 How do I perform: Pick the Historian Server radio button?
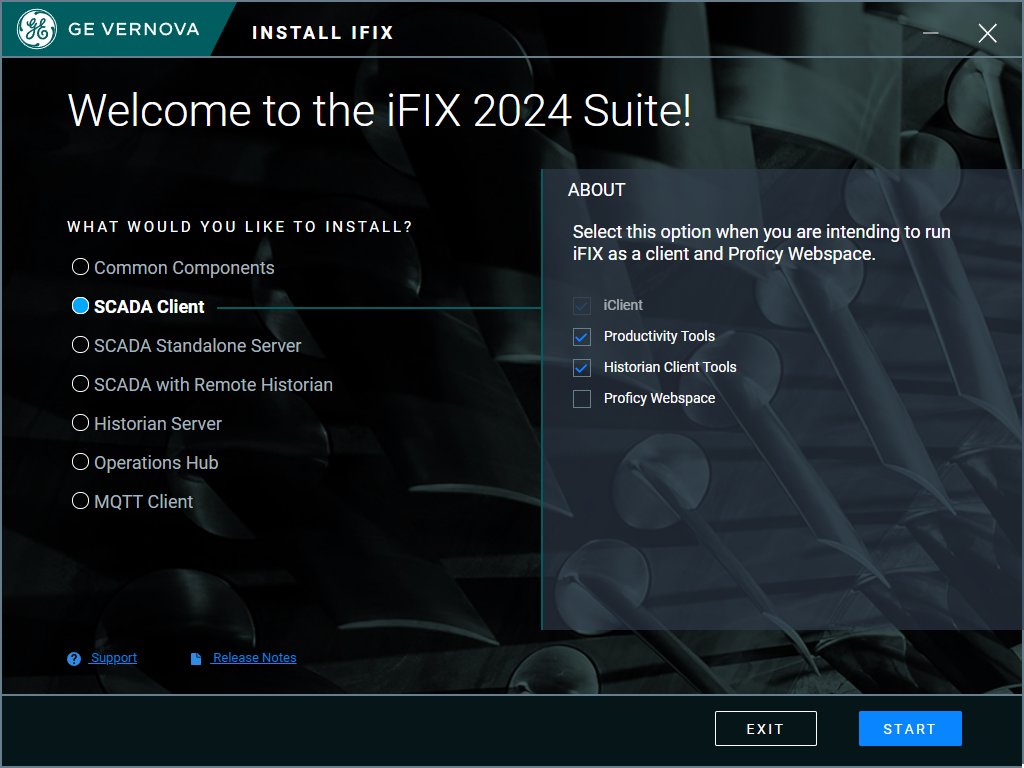tap(80, 423)
